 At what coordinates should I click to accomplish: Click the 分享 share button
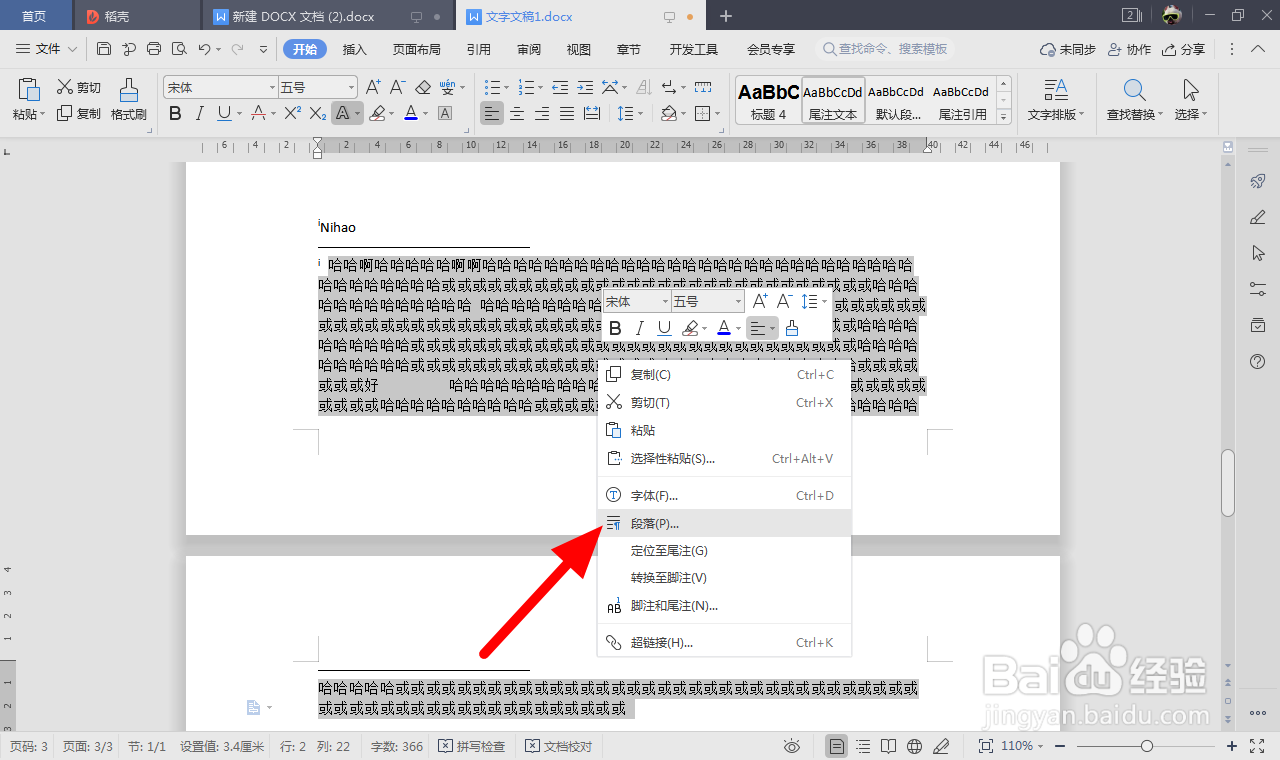point(1184,49)
